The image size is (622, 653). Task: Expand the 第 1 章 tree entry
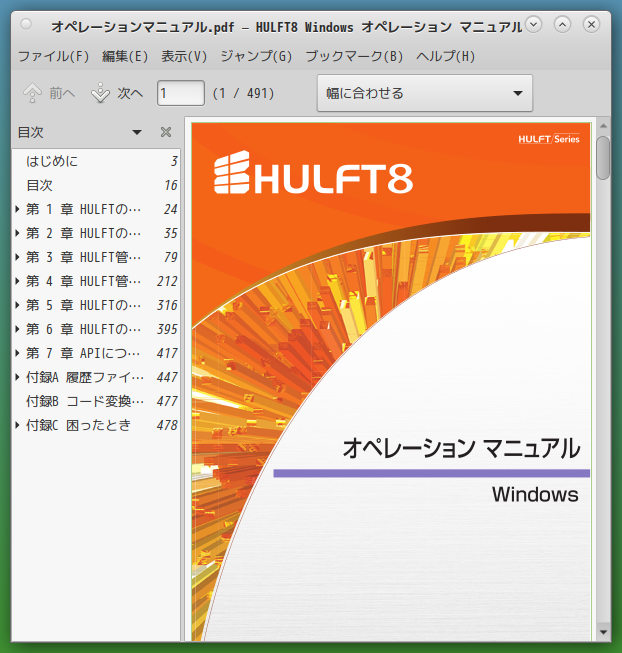coord(17,209)
